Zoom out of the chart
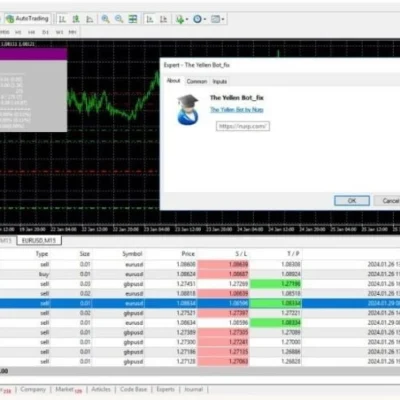Image resolution: width=400 pixels, height=400 pixels. pyautogui.click(x=119, y=19)
